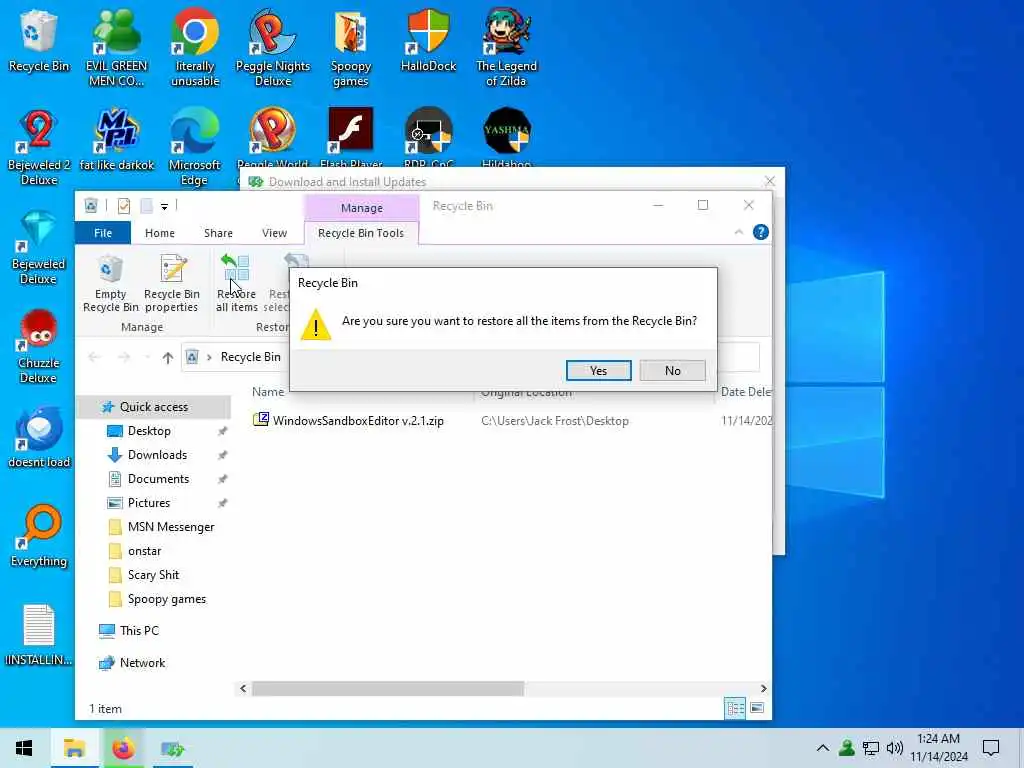This screenshot has width=1024, height=768.
Task: Close the Download and Install Updates window
Action: click(769, 181)
